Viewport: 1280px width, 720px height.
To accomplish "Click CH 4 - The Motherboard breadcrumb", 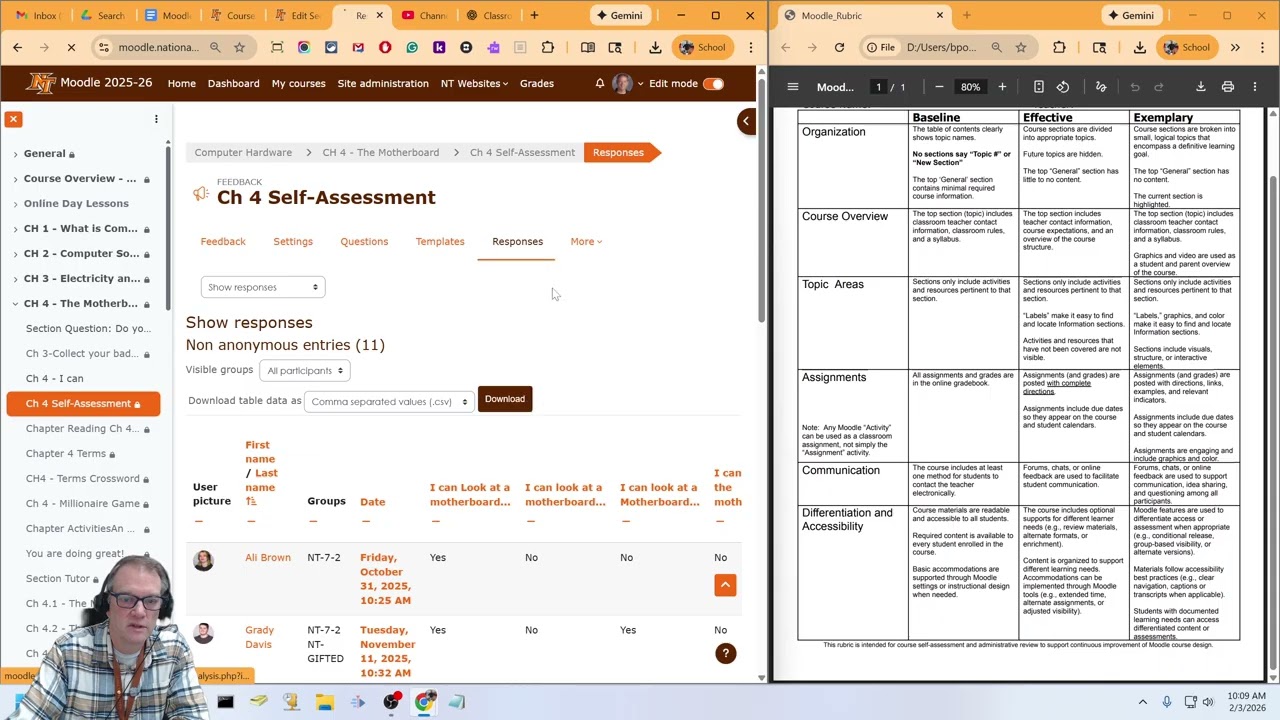I will 380,152.
